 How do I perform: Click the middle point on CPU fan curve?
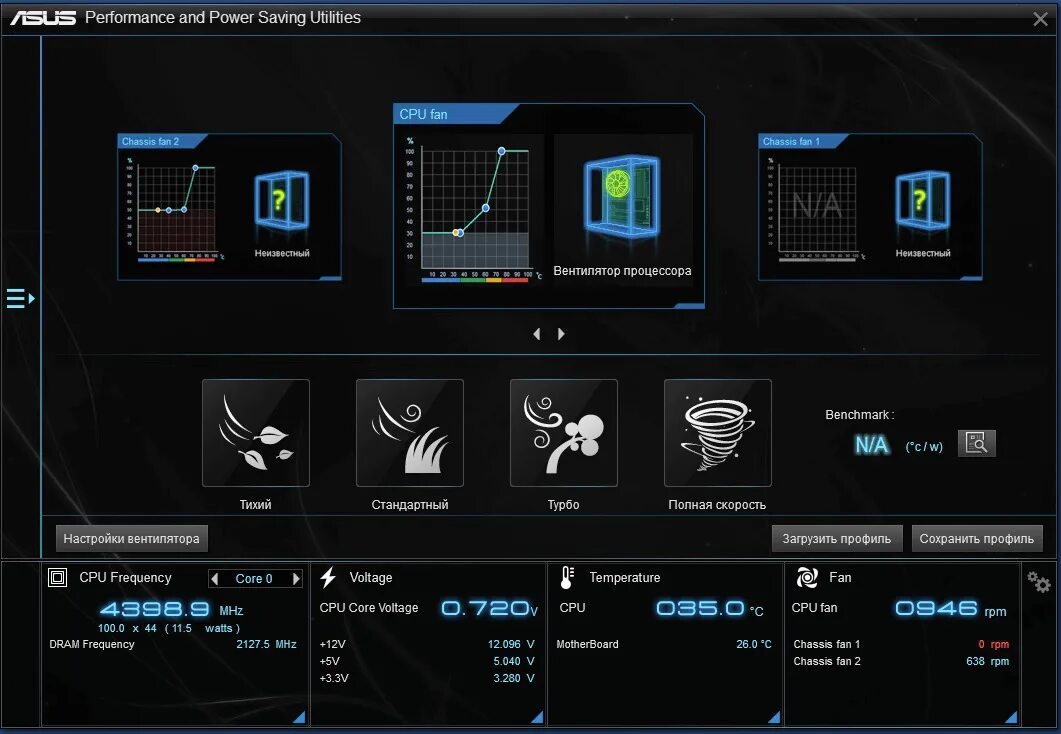coord(485,208)
